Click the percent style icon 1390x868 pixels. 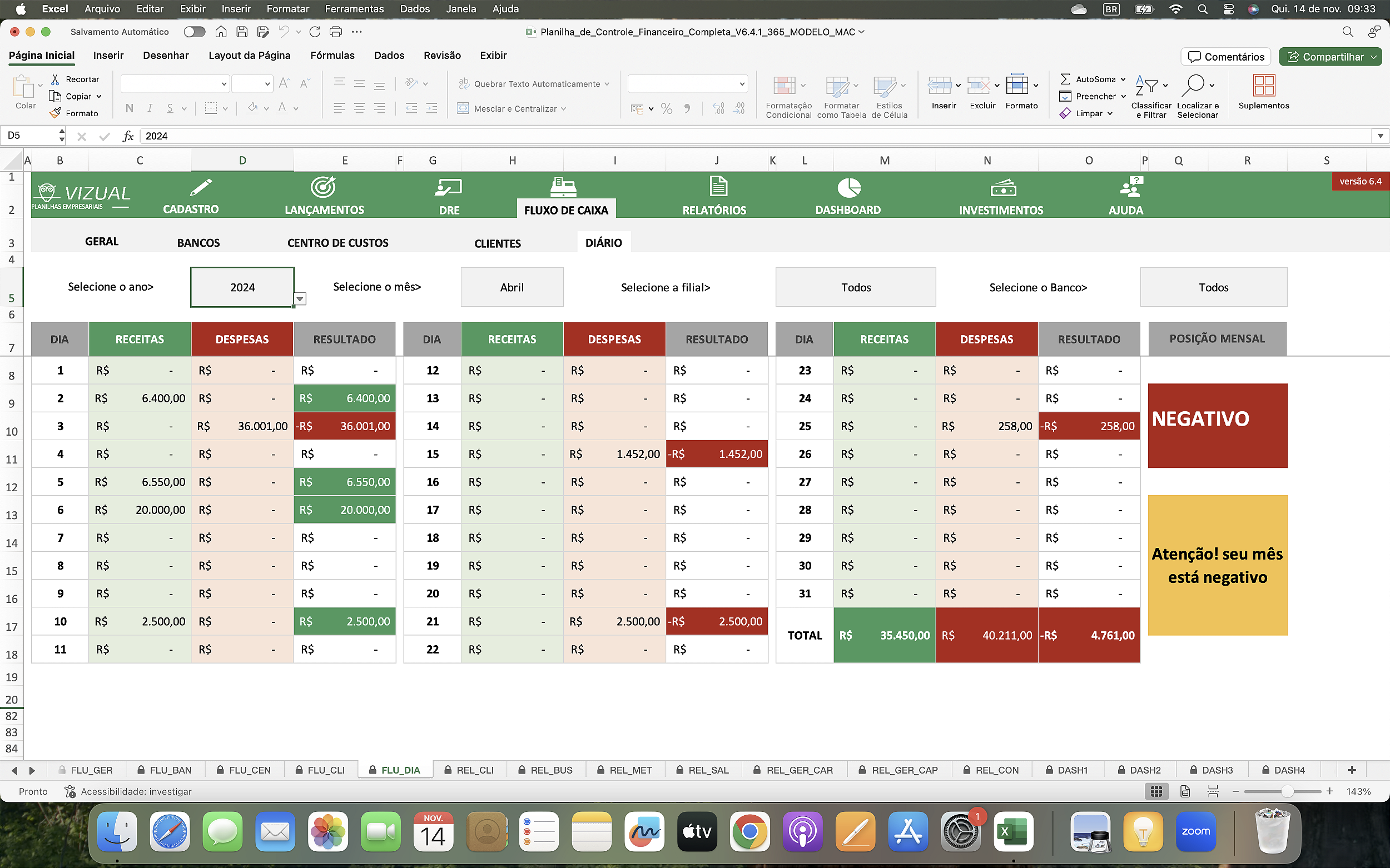coord(666,108)
